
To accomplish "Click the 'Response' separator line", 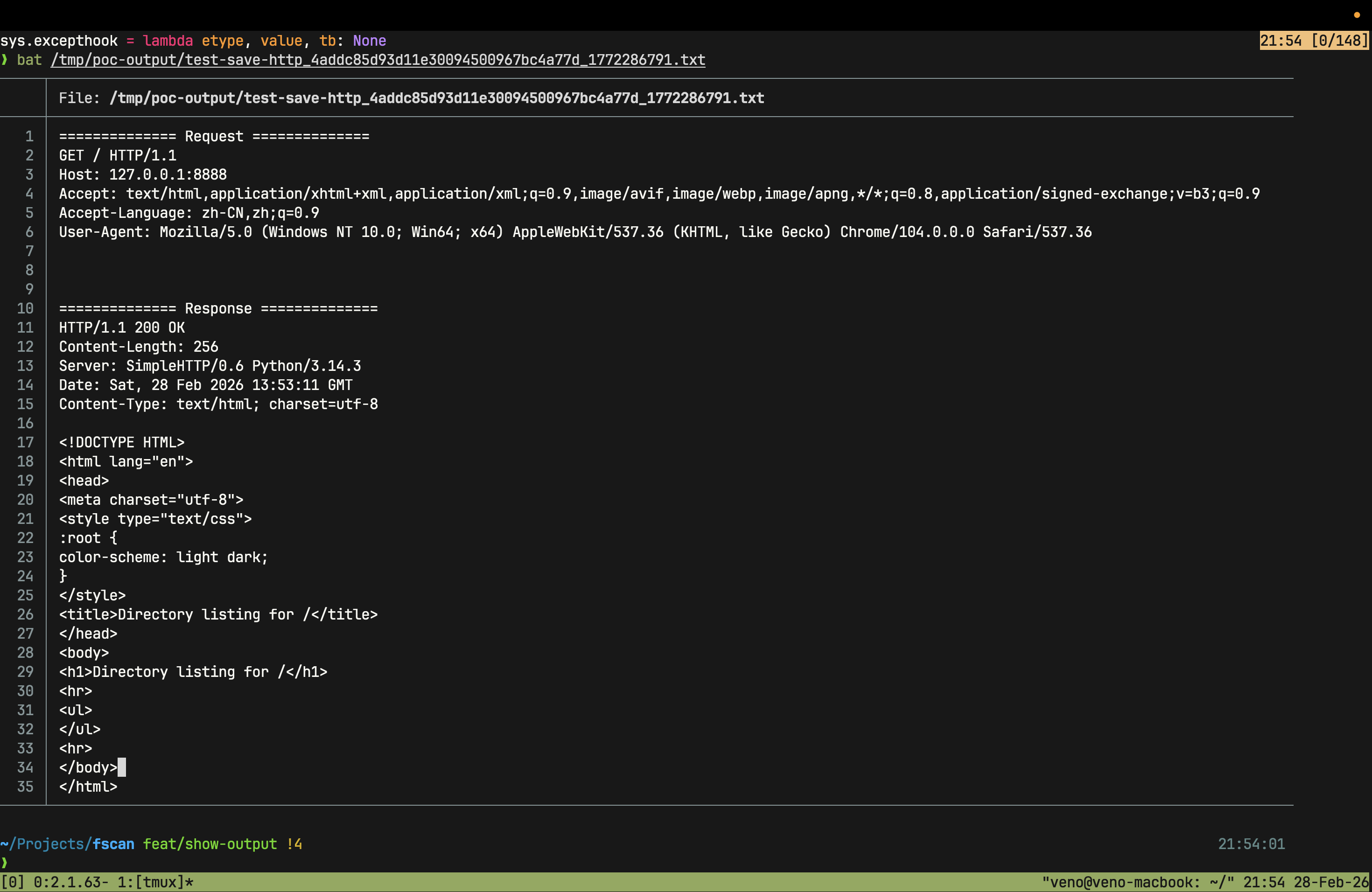I will tap(218, 308).
